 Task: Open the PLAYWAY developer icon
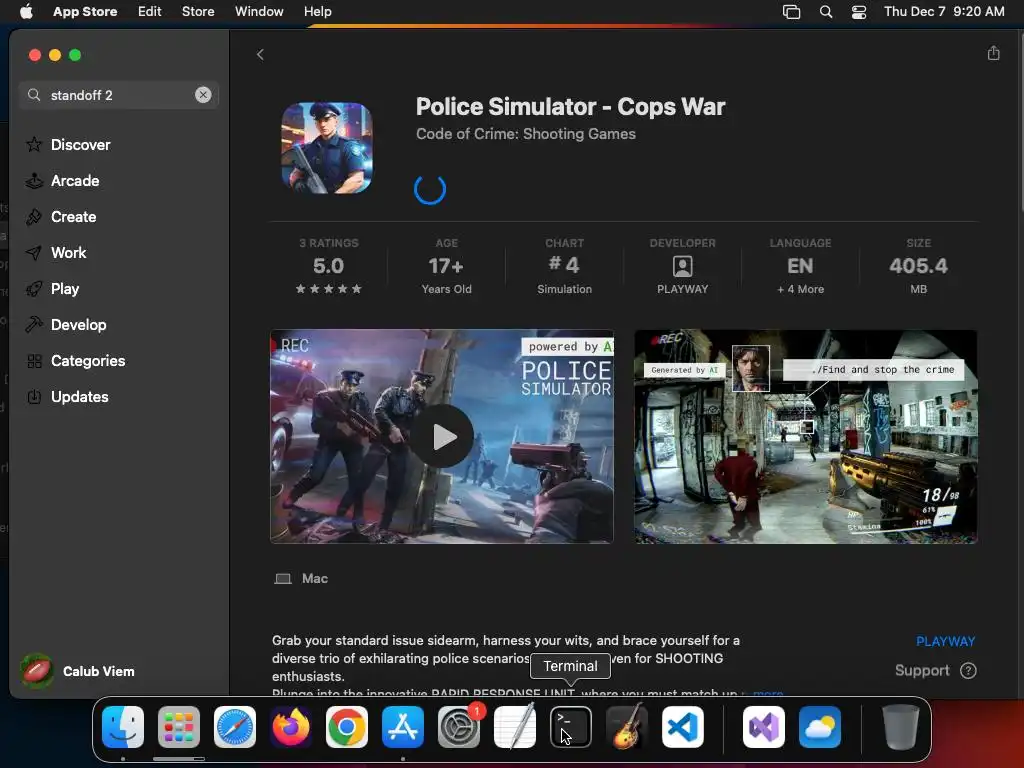pos(682,266)
